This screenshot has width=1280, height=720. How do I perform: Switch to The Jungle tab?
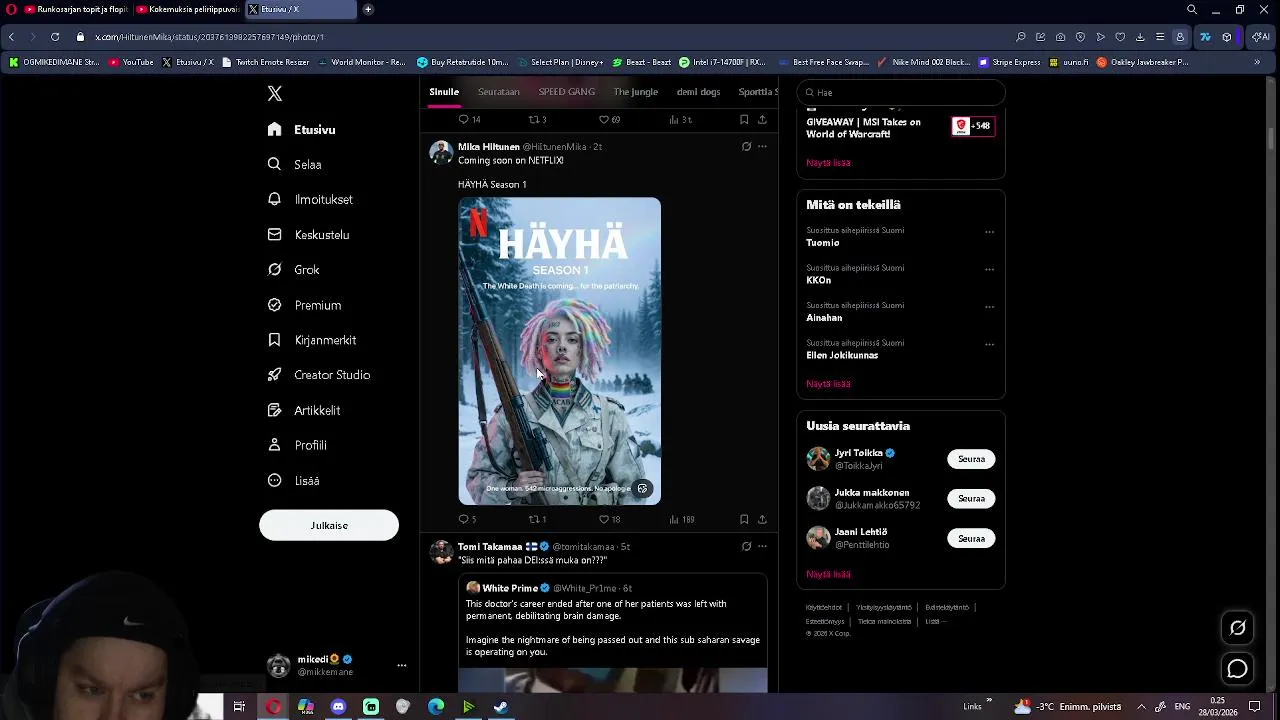(x=635, y=92)
